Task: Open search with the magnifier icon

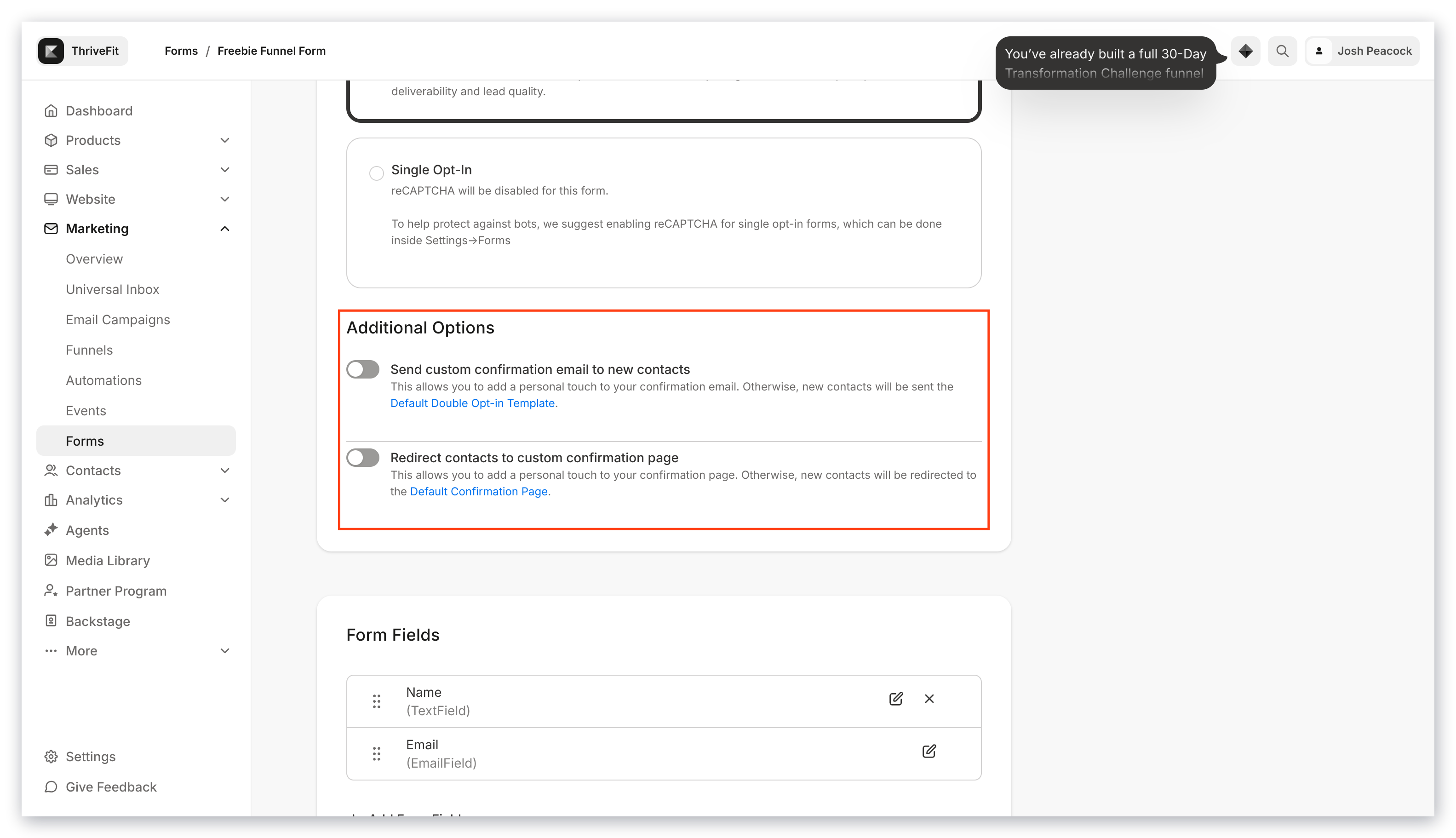Action: point(1282,51)
